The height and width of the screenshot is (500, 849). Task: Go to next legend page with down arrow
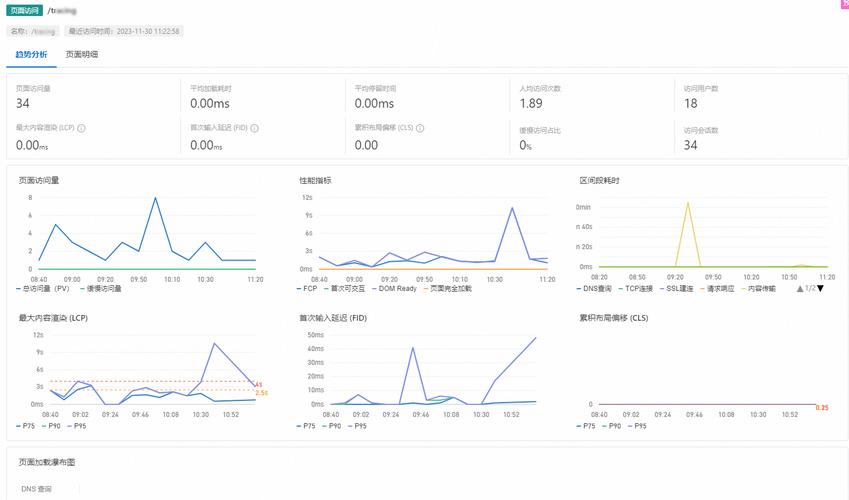point(820,289)
